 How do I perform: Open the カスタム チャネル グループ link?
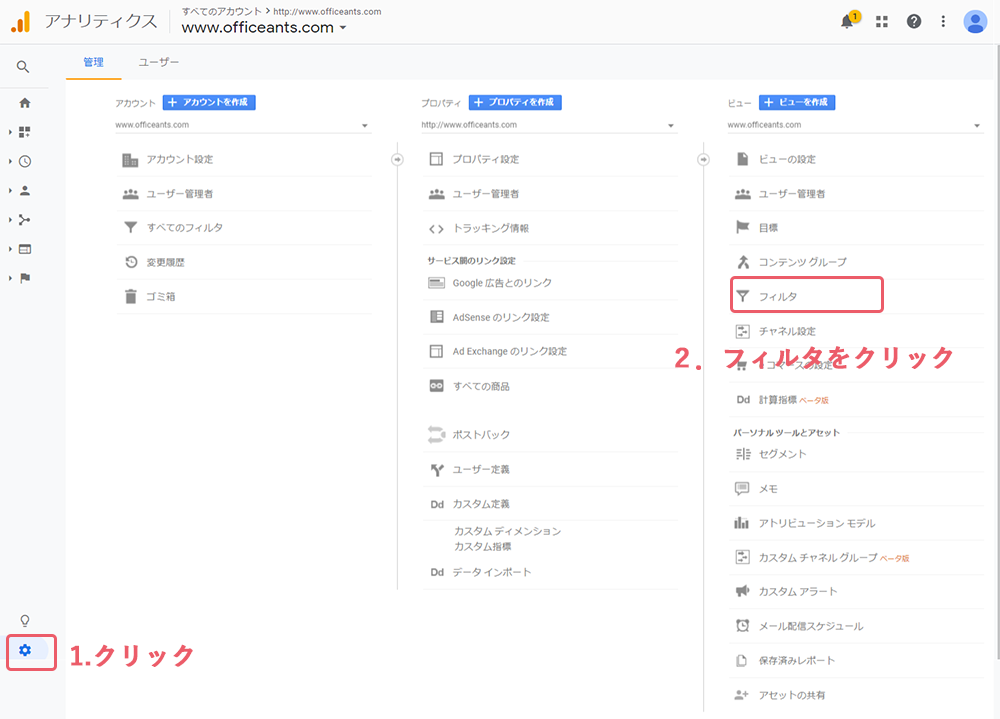click(x=818, y=558)
